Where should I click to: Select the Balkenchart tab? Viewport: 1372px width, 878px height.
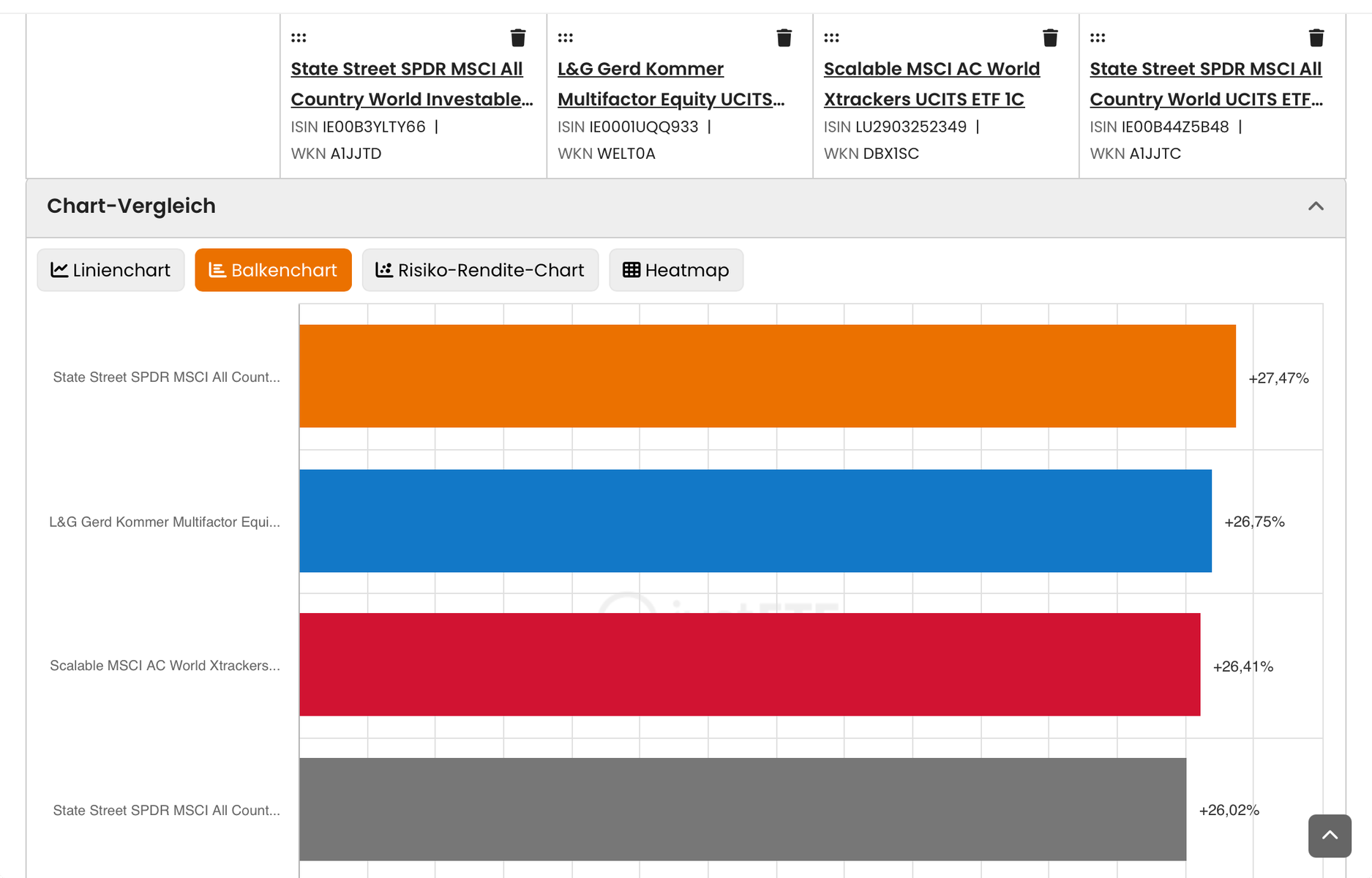273,270
